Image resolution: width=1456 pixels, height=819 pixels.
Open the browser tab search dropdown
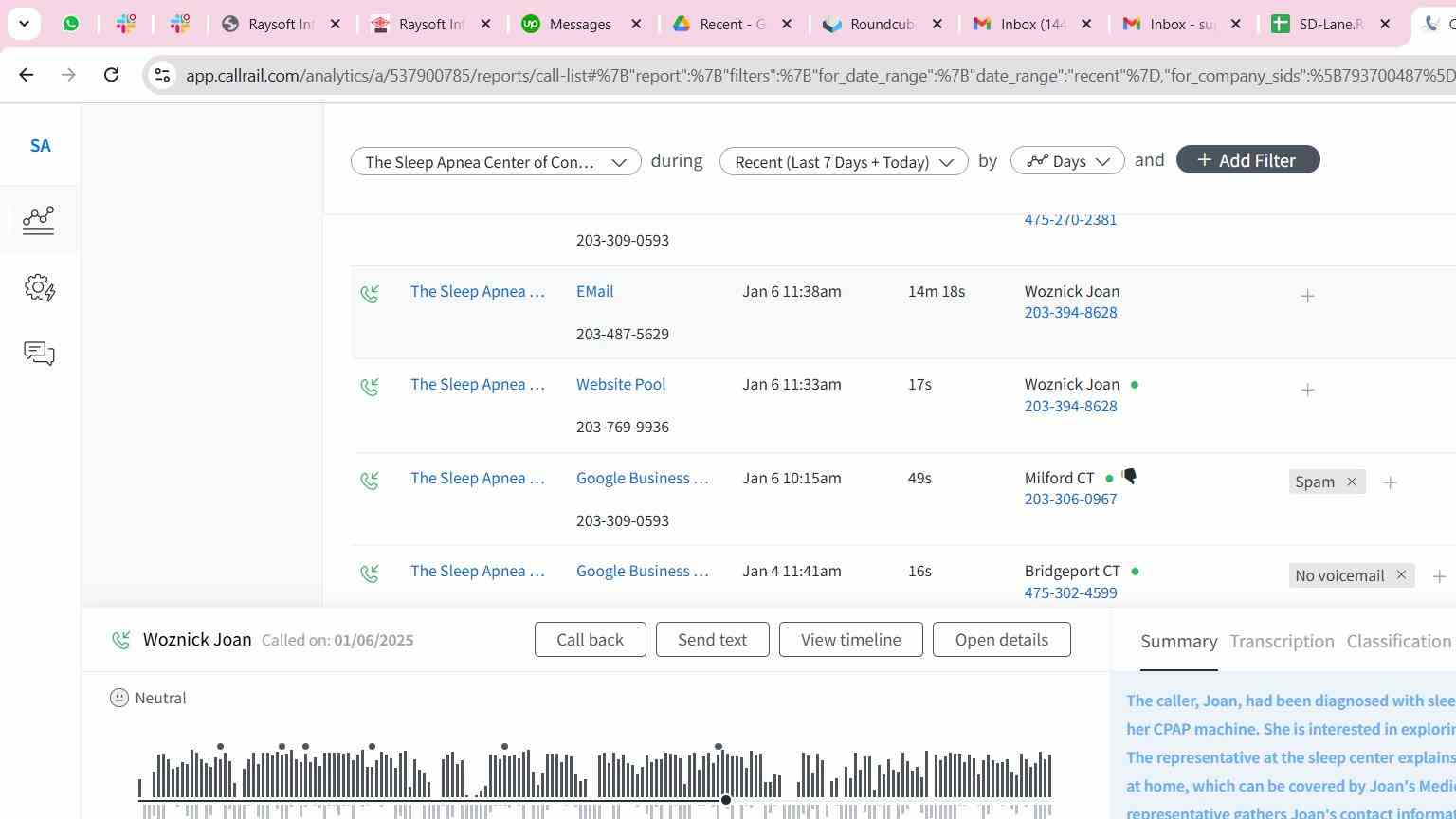tap(24, 24)
